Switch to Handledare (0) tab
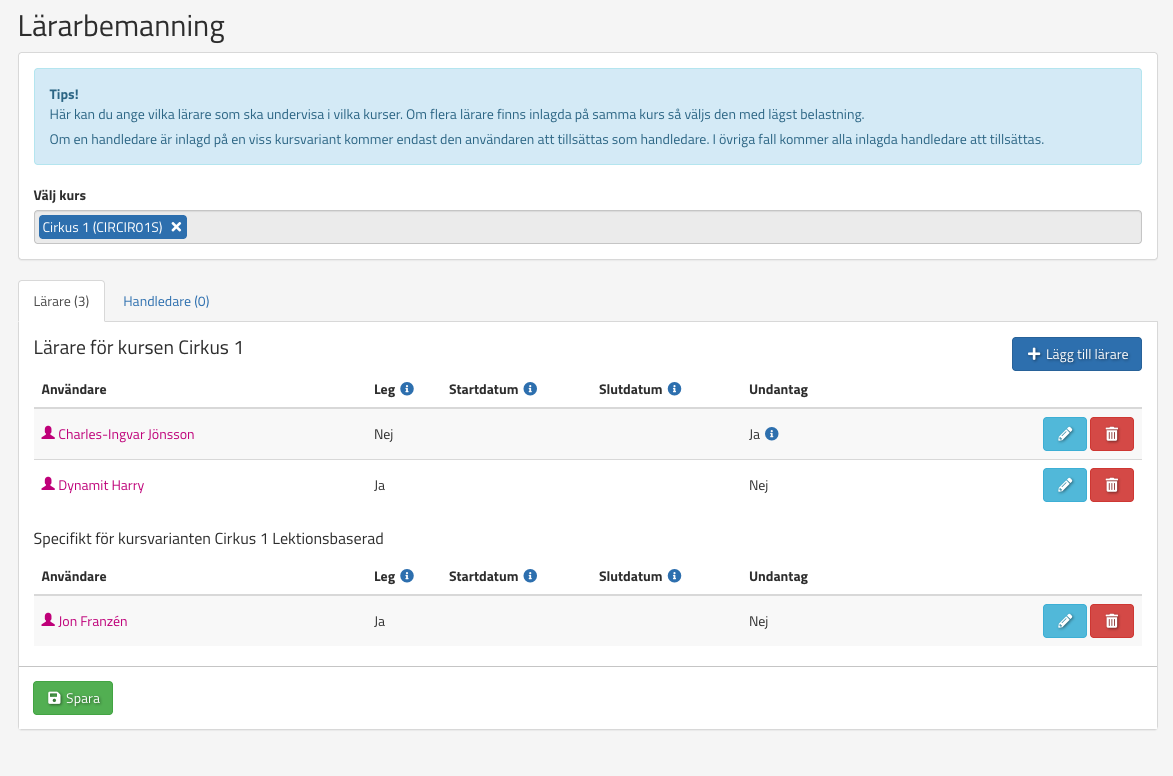 coord(166,301)
